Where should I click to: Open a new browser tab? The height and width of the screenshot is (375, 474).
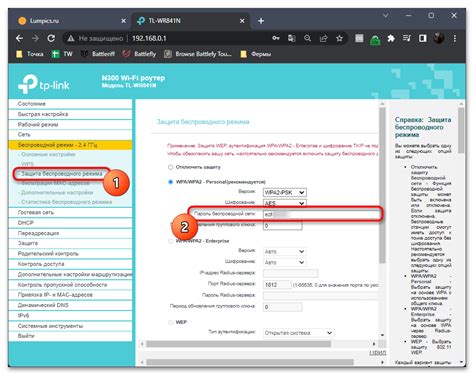tap(261, 21)
